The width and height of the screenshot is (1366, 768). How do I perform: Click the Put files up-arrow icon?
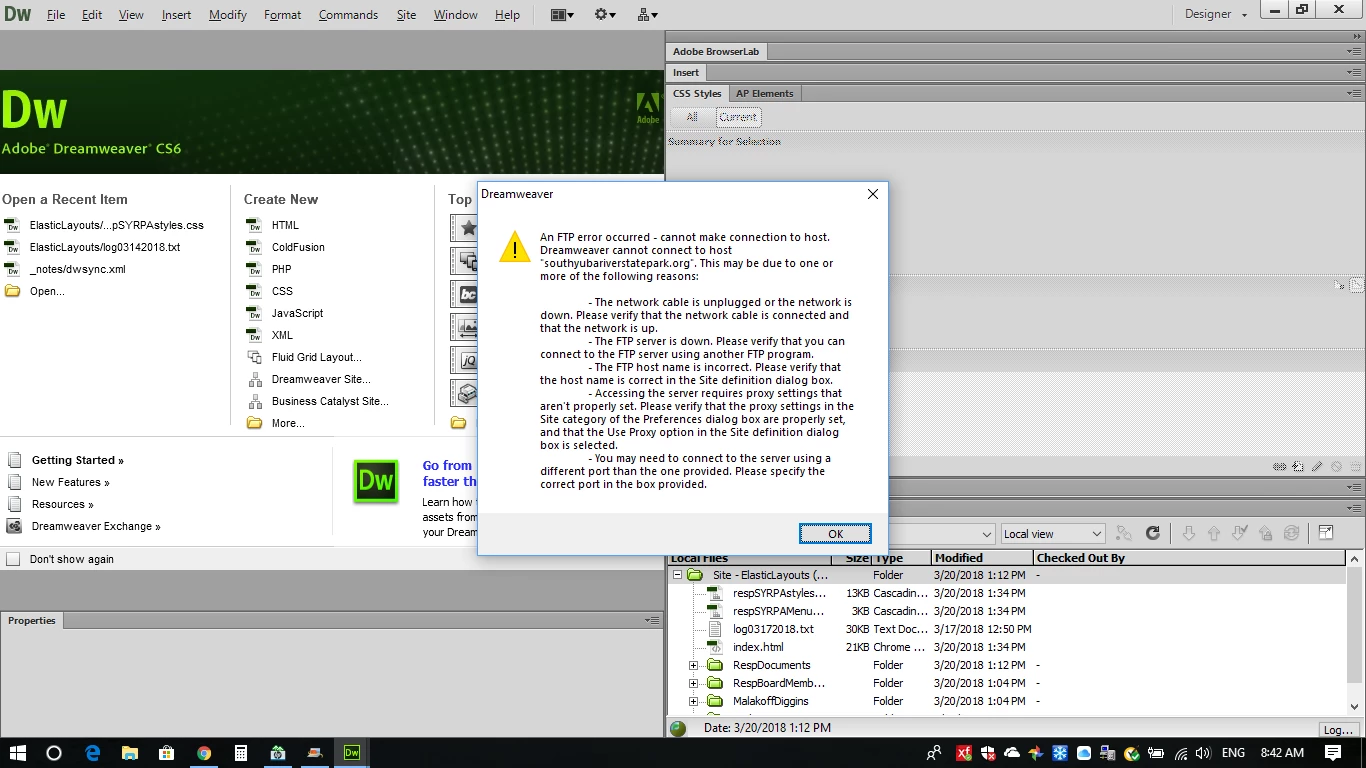1213,534
